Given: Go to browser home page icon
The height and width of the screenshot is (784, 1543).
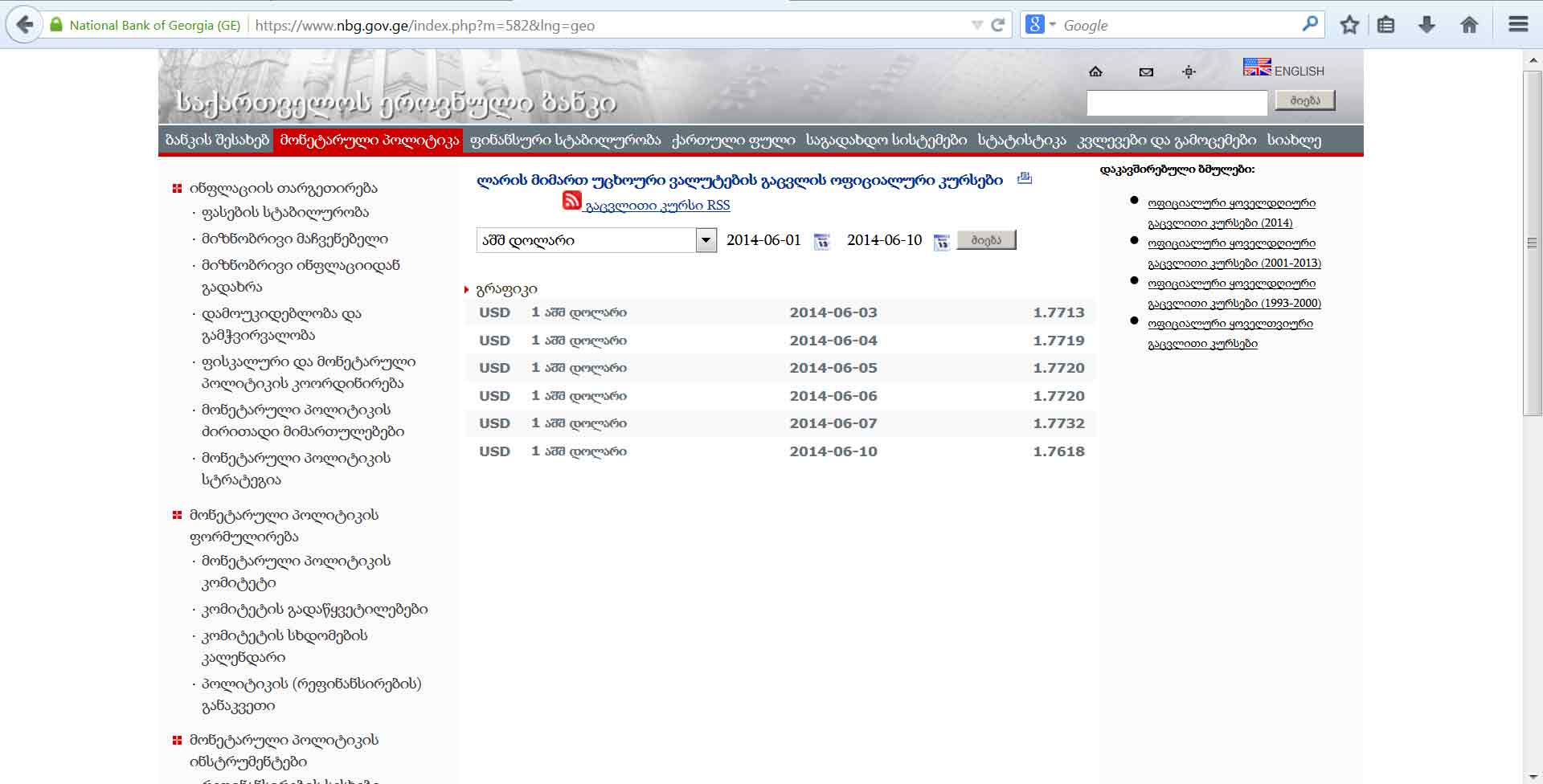Looking at the screenshot, I should [1469, 25].
